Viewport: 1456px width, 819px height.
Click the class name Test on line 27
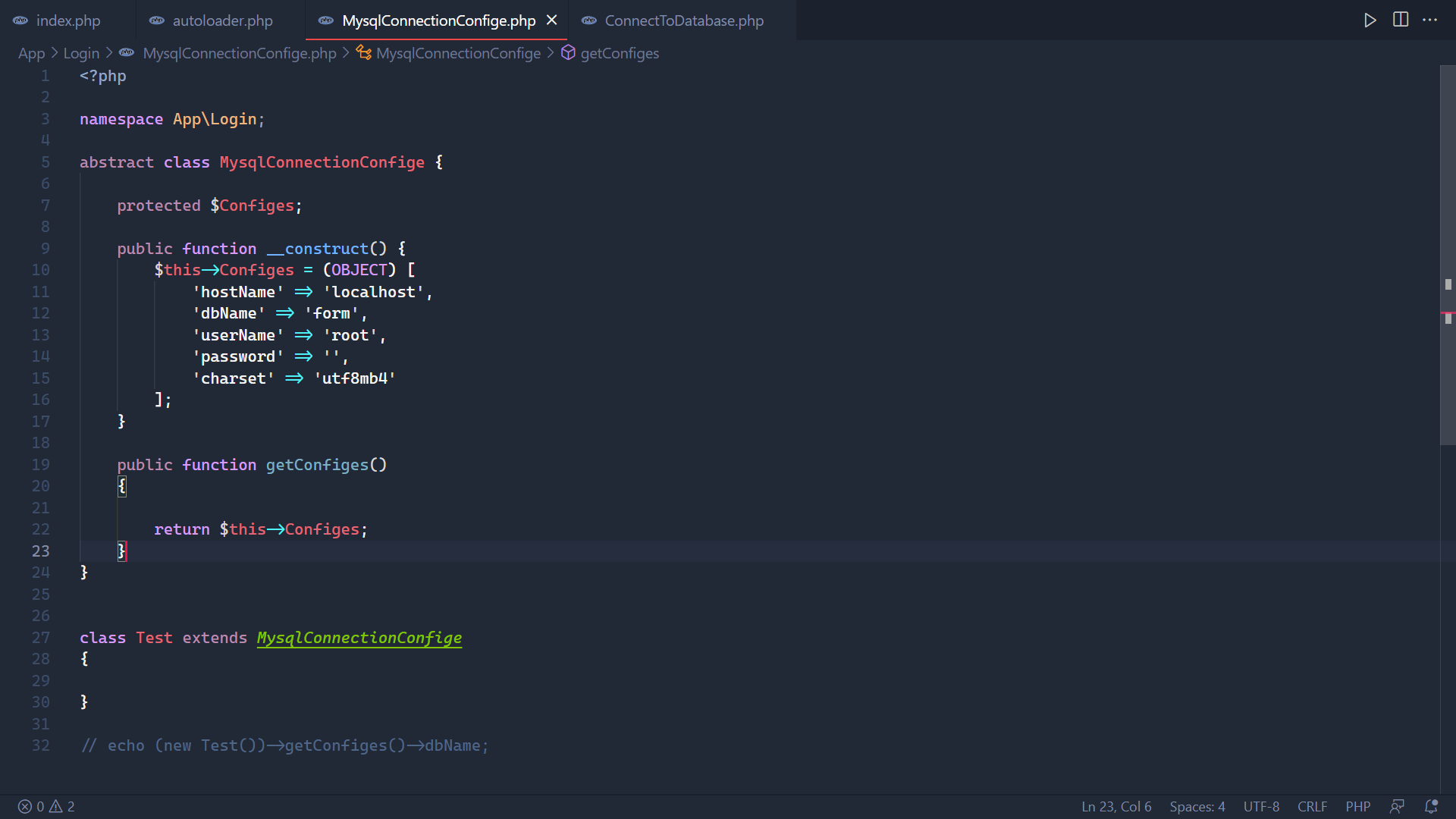tap(154, 638)
